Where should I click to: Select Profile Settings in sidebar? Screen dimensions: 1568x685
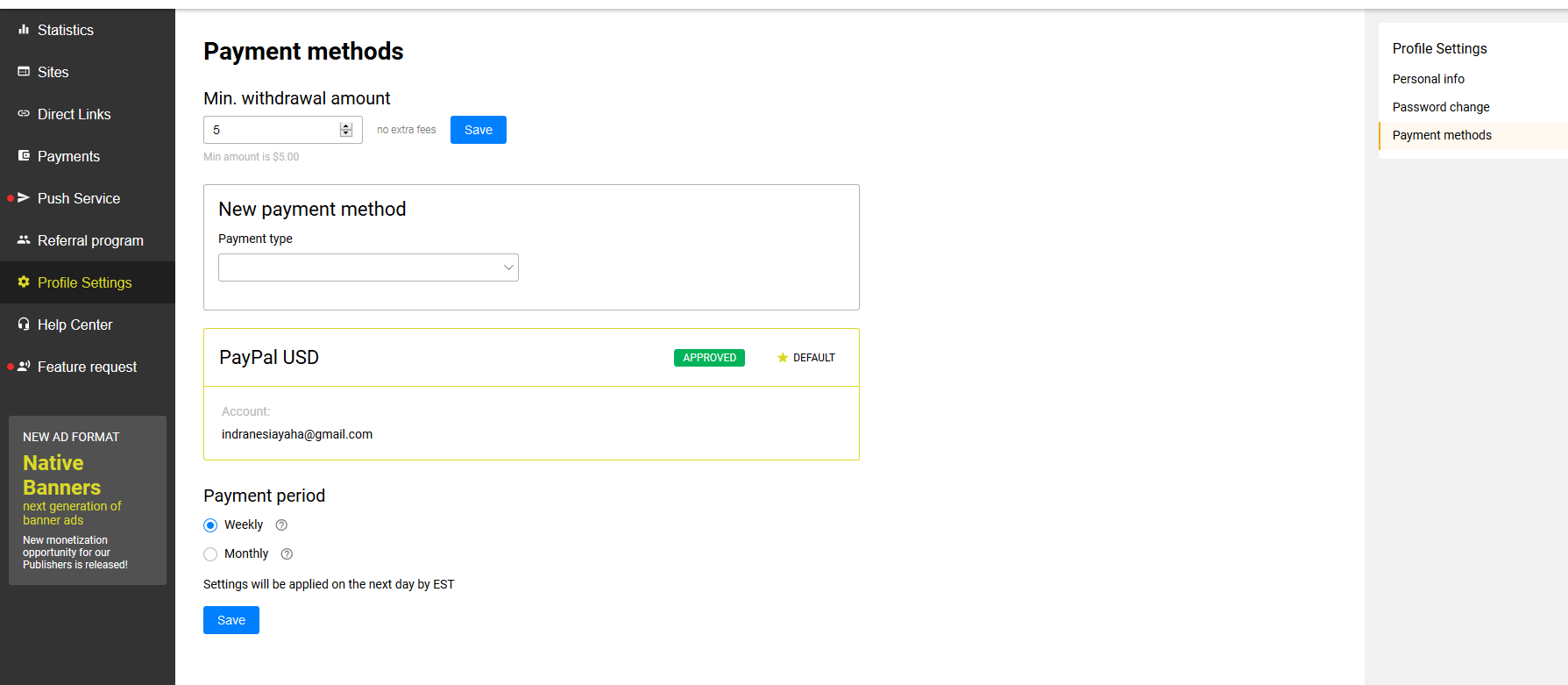[x=88, y=282]
